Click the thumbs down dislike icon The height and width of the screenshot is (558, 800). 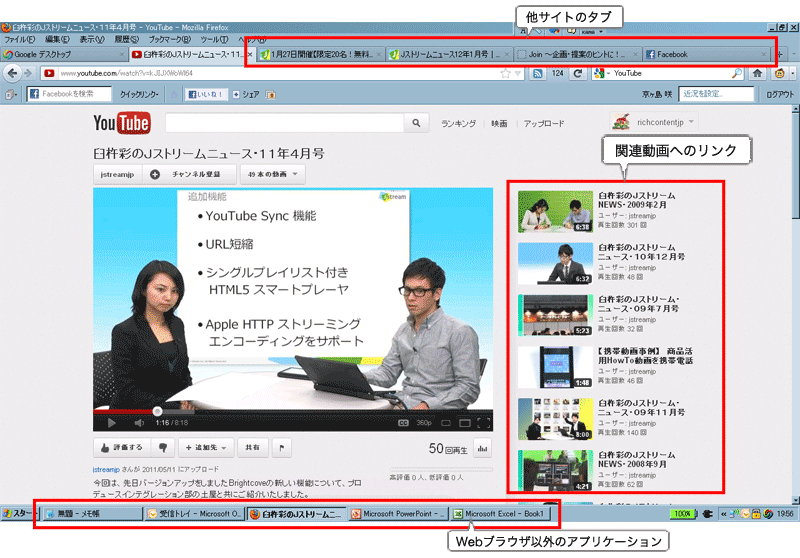[163, 448]
